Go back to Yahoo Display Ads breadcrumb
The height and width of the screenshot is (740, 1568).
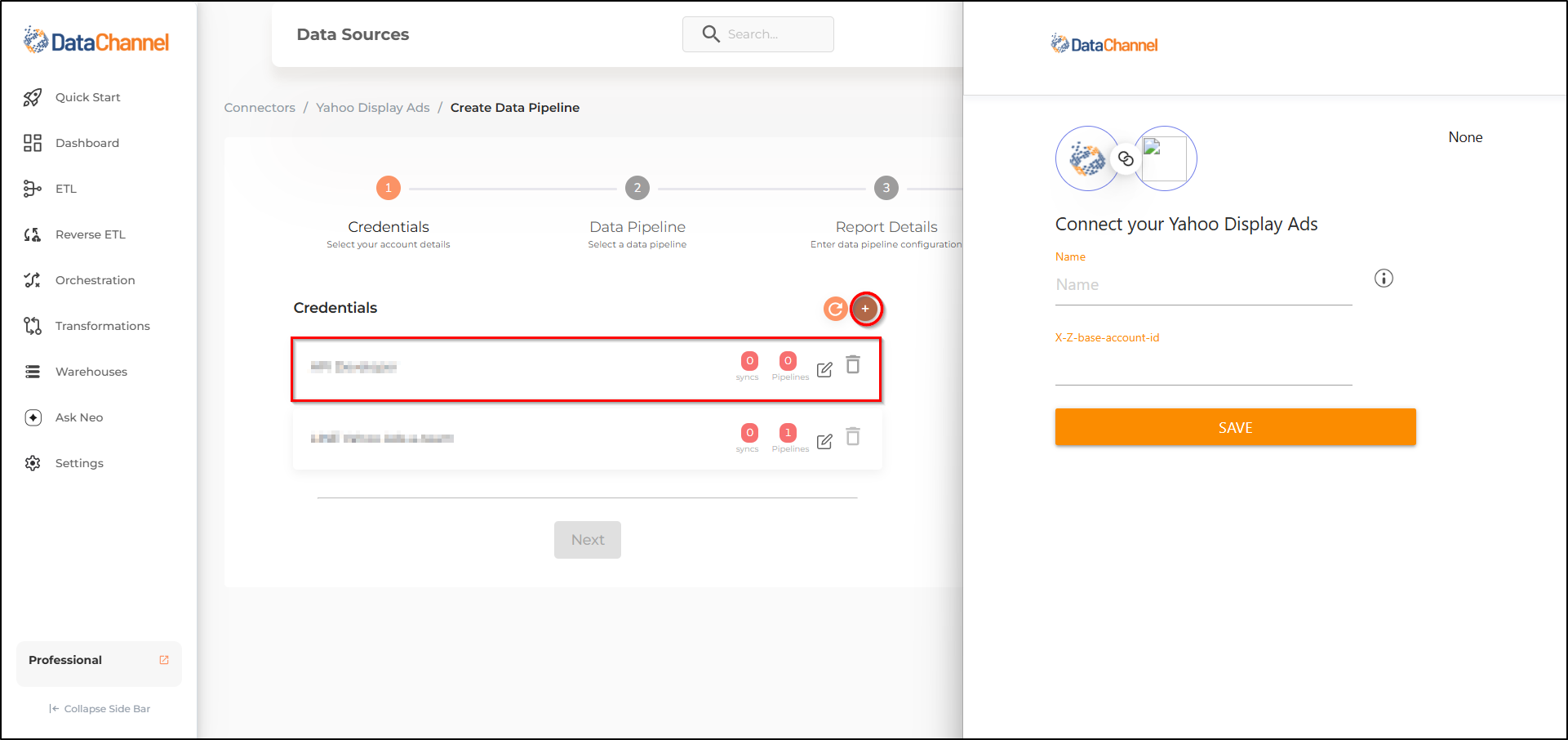point(373,108)
